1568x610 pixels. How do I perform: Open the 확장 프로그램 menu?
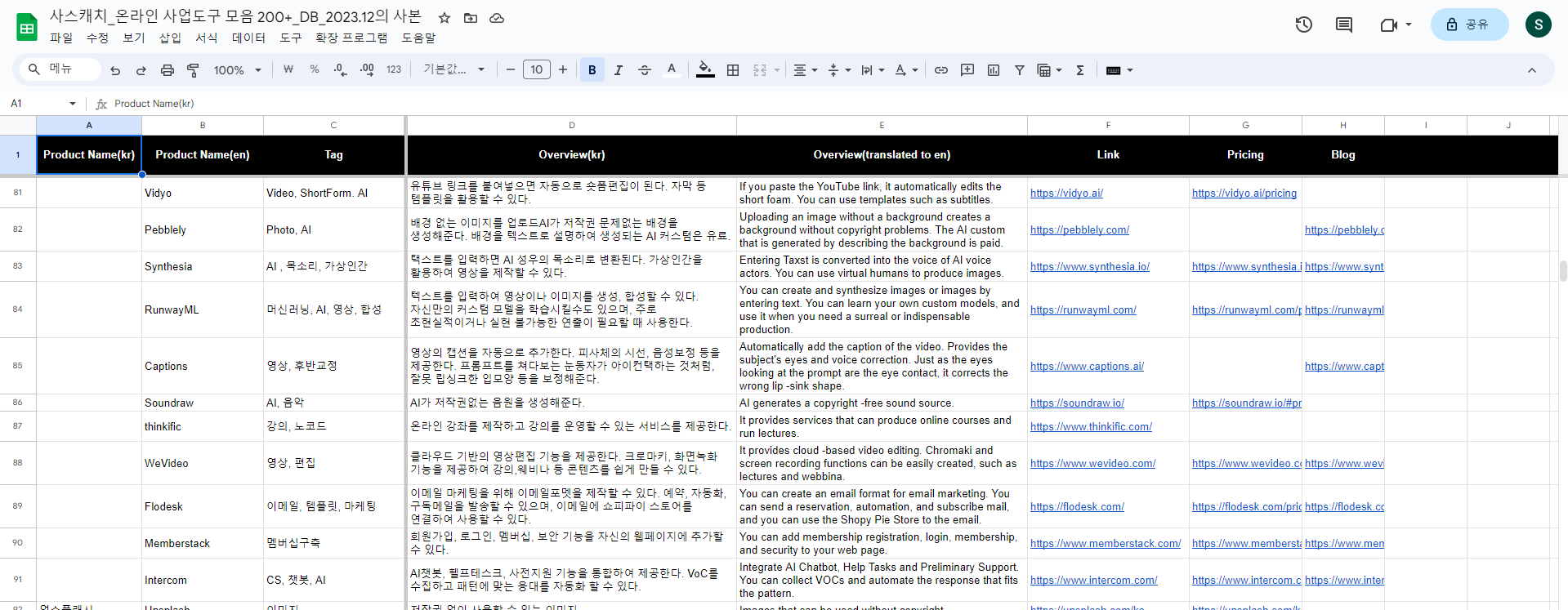(x=351, y=38)
